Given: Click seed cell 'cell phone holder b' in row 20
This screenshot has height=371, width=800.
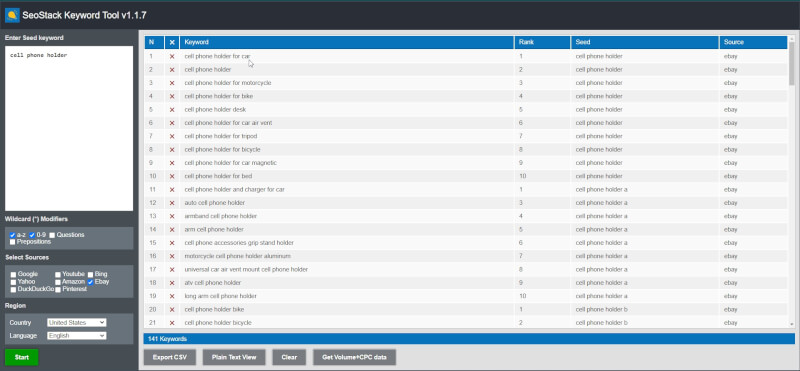Looking at the screenshot, I should point(602,309).
